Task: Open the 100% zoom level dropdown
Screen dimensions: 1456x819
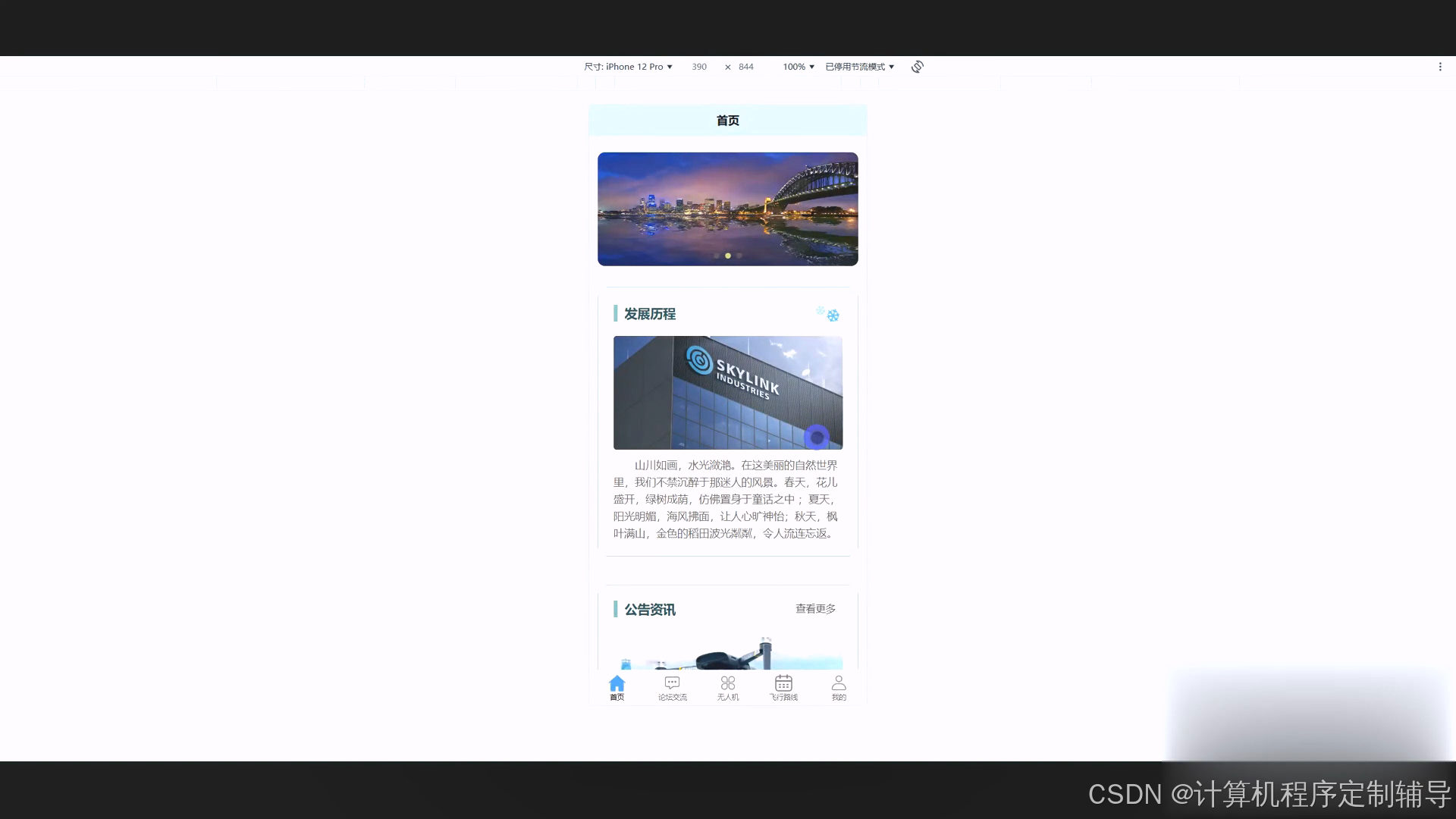Action: coord(799,67)
